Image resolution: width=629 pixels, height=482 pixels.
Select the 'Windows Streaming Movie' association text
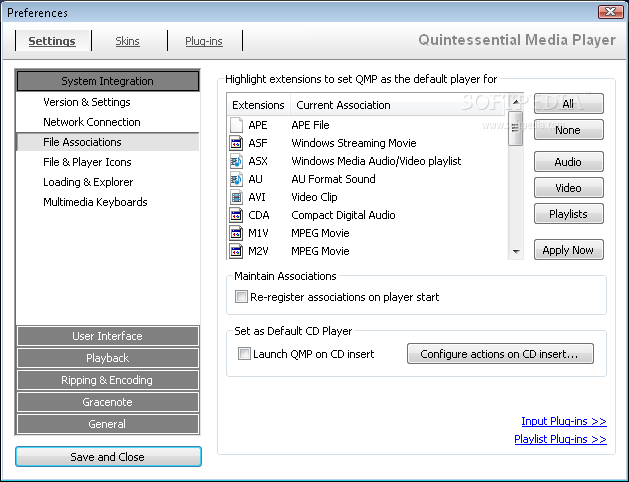pyautogui.click(x=354, y=143)
